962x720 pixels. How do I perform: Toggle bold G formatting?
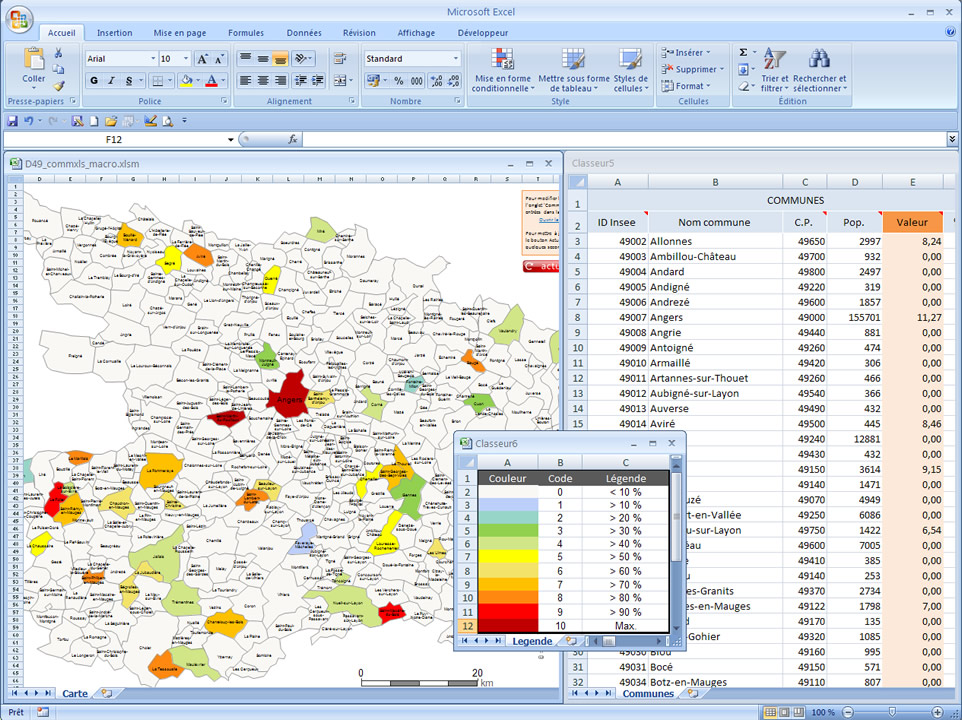pyautogui.click(x=94, y=80)
